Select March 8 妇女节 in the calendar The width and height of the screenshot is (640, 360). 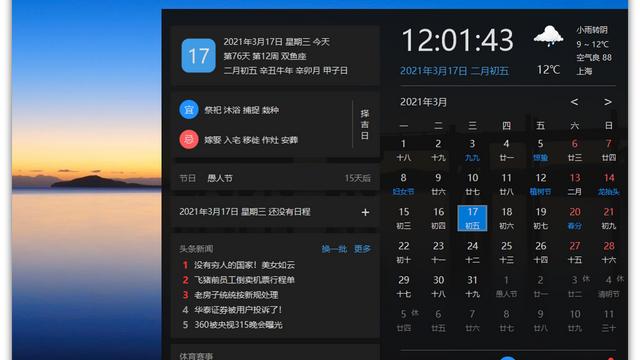(x=403, y=184)
